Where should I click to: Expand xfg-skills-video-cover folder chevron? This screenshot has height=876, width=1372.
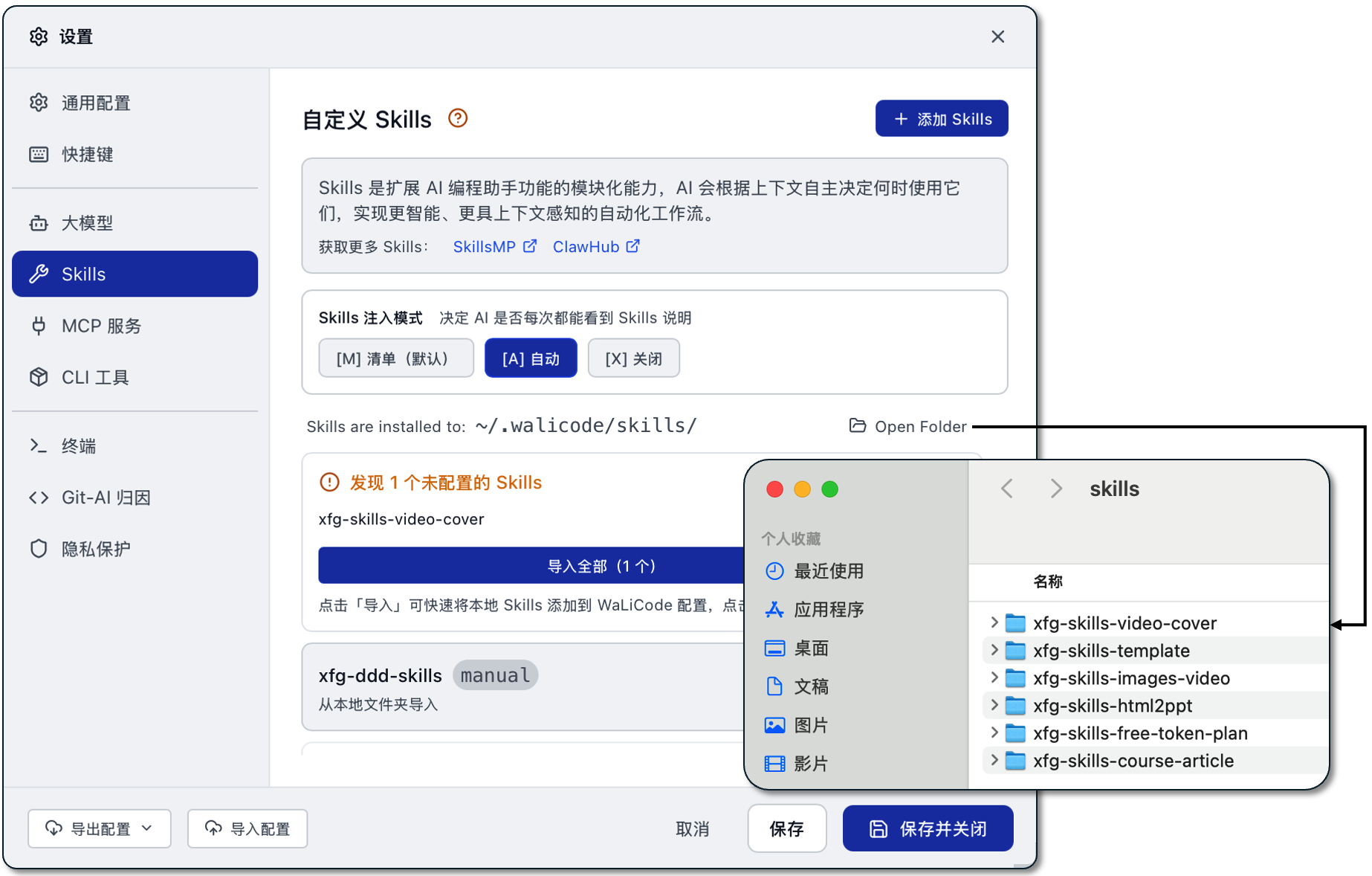pyautogui.click(x=994, y=622)
